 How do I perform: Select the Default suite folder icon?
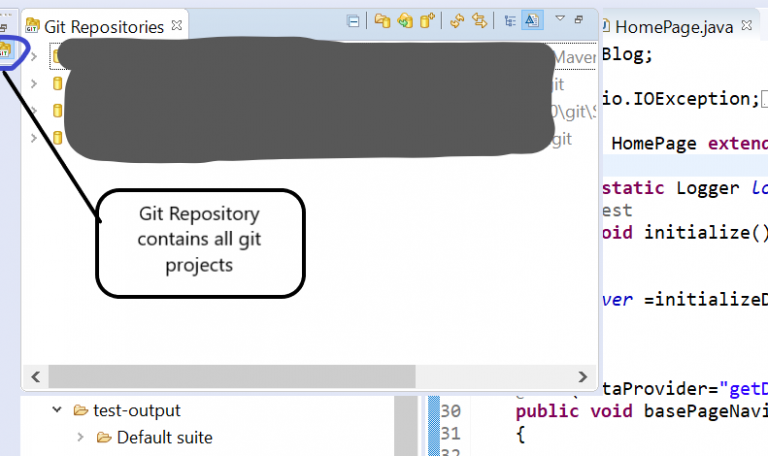[104, 437]
